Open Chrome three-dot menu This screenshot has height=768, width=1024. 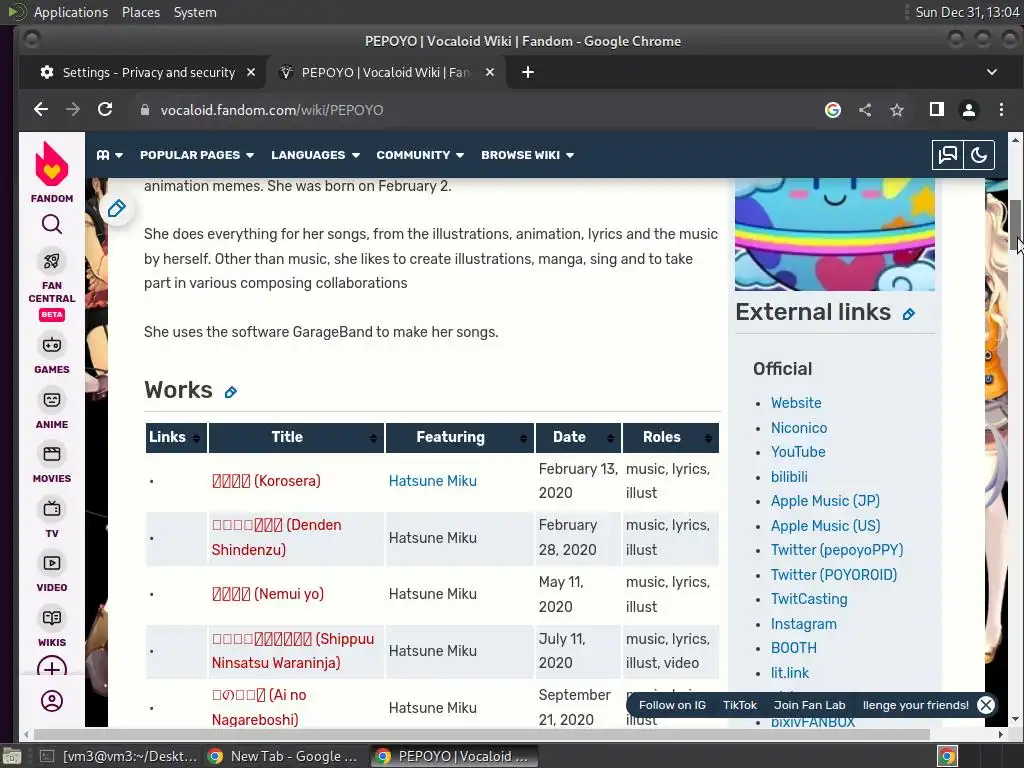[x=1001, y=110]
